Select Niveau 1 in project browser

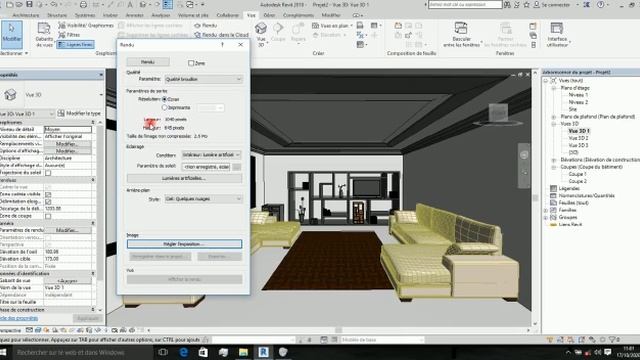(x=578, y=95)
